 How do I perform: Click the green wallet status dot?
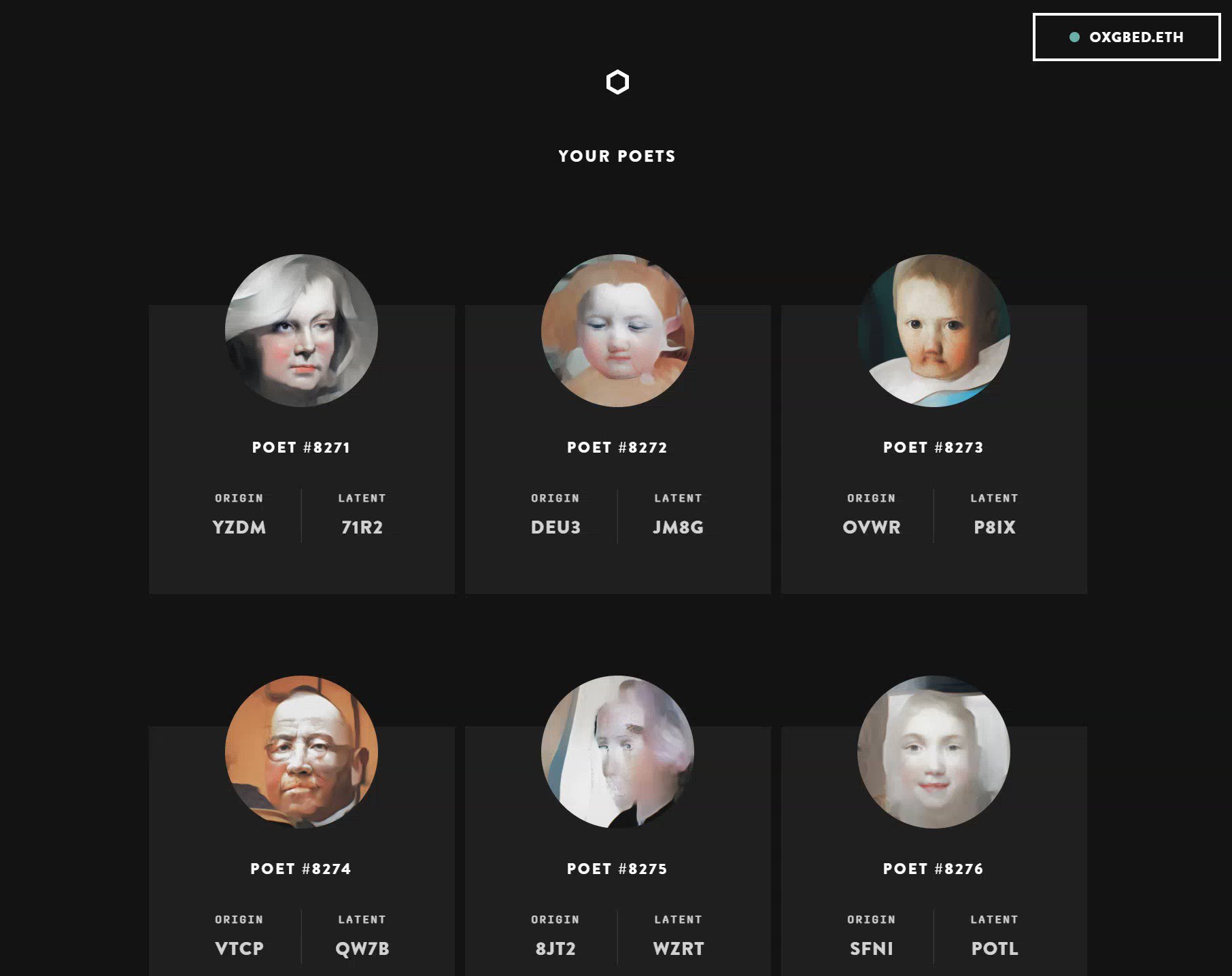tap(1074, 37)
